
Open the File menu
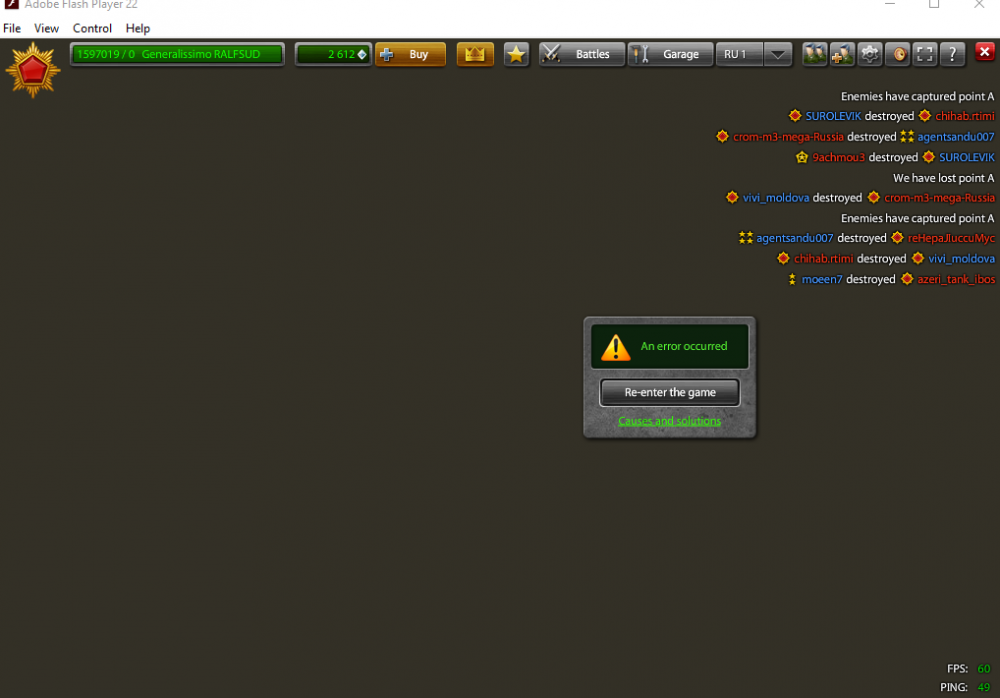[12, 28]
